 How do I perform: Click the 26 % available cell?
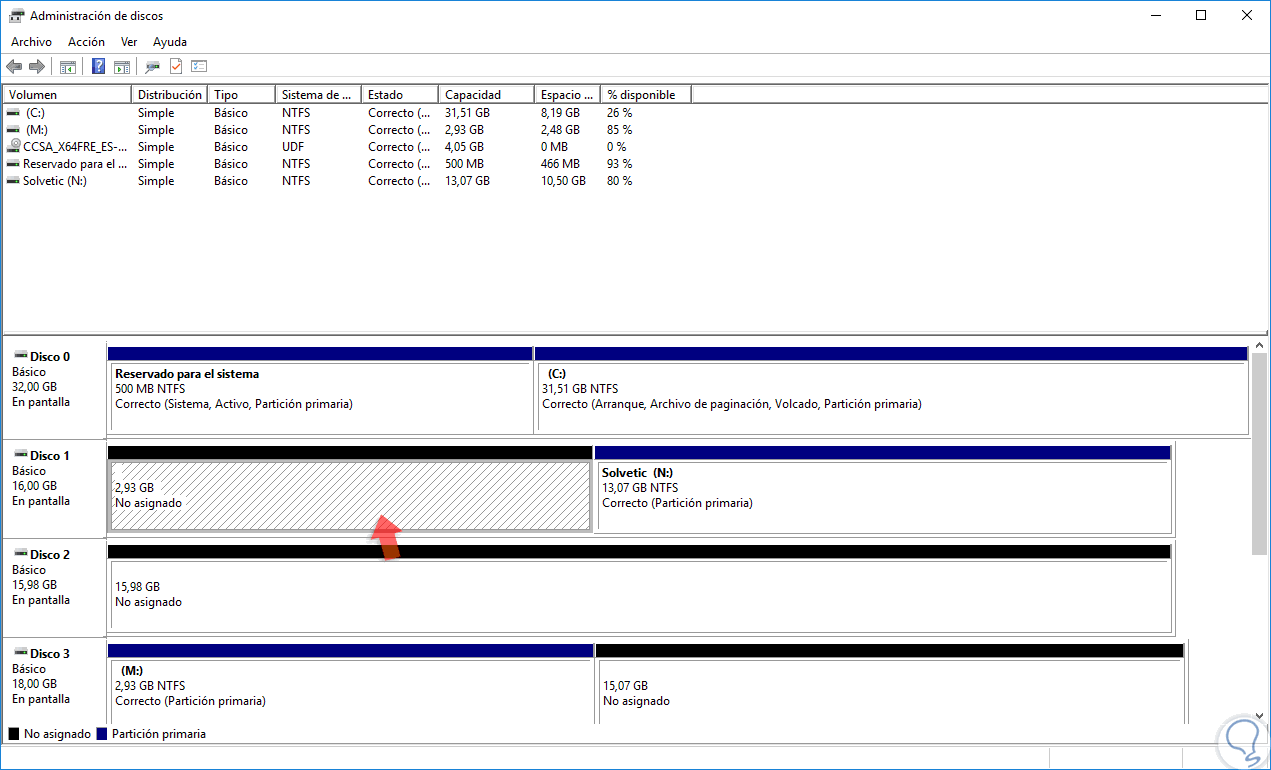click(620, 113)
